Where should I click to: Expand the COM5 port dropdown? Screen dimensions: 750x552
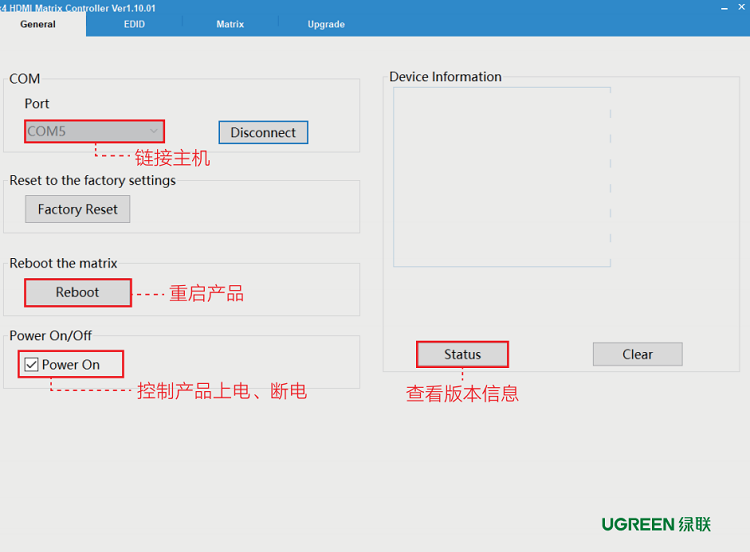[x=153, y=131]
